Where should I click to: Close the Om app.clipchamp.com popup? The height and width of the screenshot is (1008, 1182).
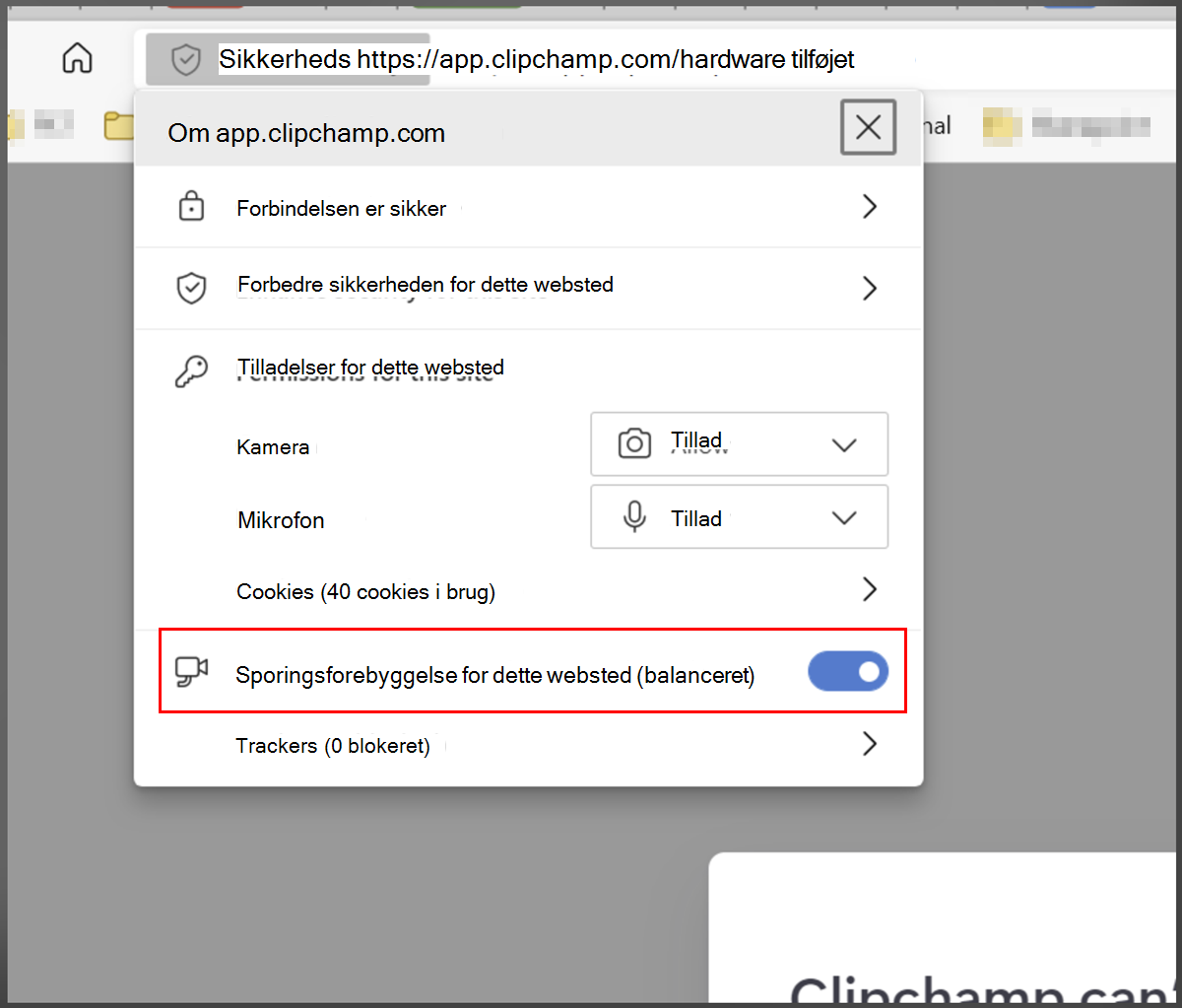(868, 127)
